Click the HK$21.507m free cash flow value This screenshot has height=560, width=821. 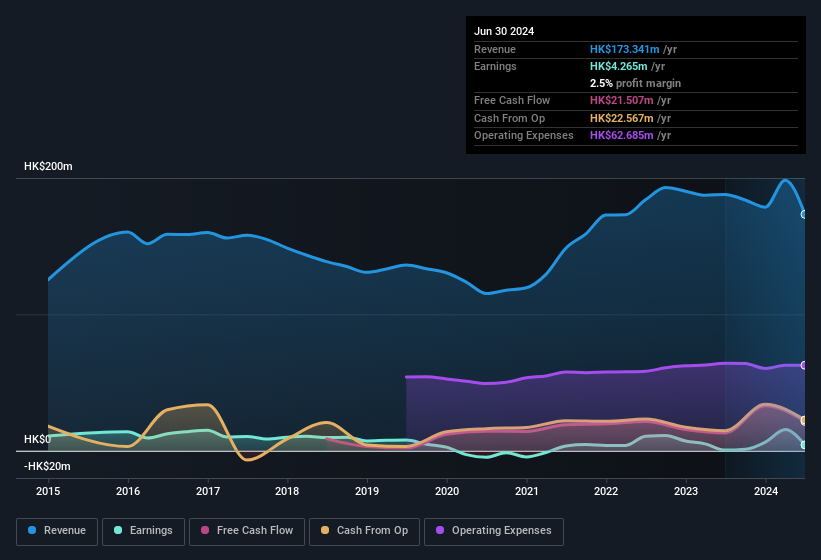[x=622, y=100]
